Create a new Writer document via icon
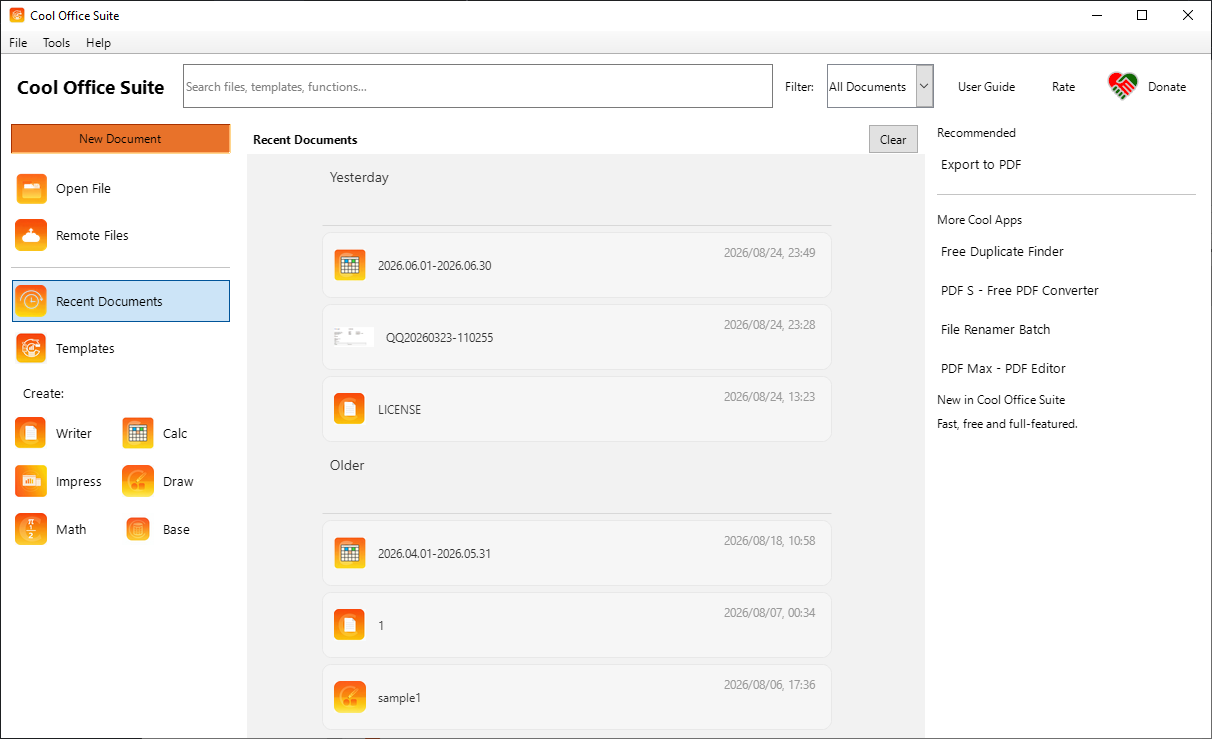This screenshot has height=739, width=1212. (x=31, y=433)
